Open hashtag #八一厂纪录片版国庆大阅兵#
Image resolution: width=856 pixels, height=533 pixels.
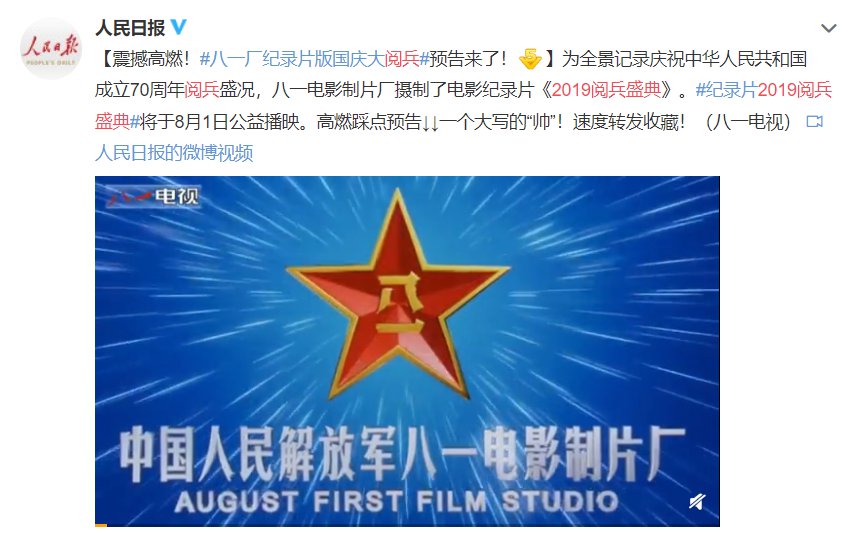point(314,58)
